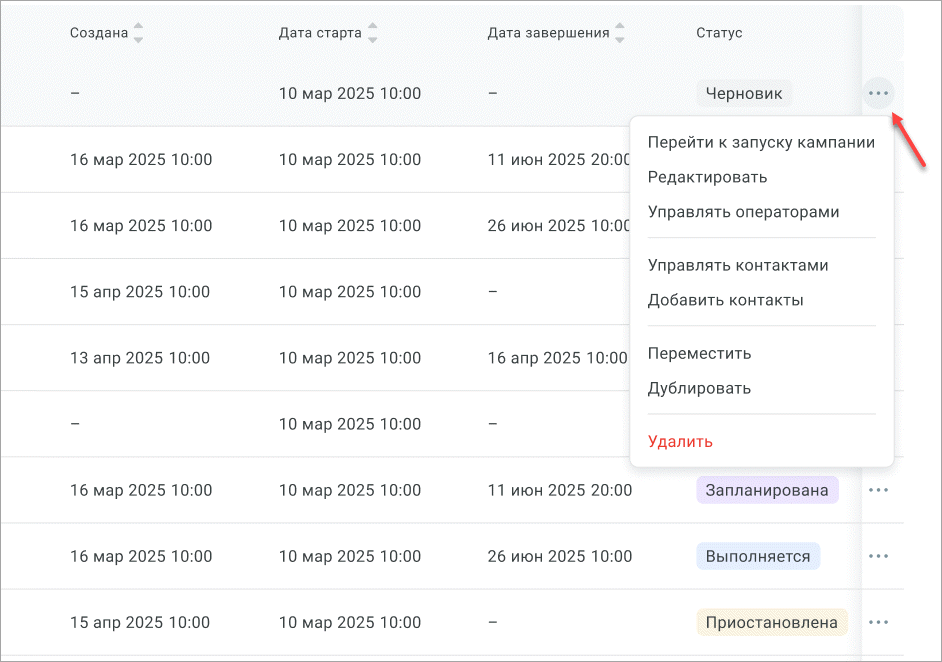Image resolution: width=942 pixels, height=662 pixels.
Task: Choose Редактировать from the context menu
Action: (x=707, y=177)
